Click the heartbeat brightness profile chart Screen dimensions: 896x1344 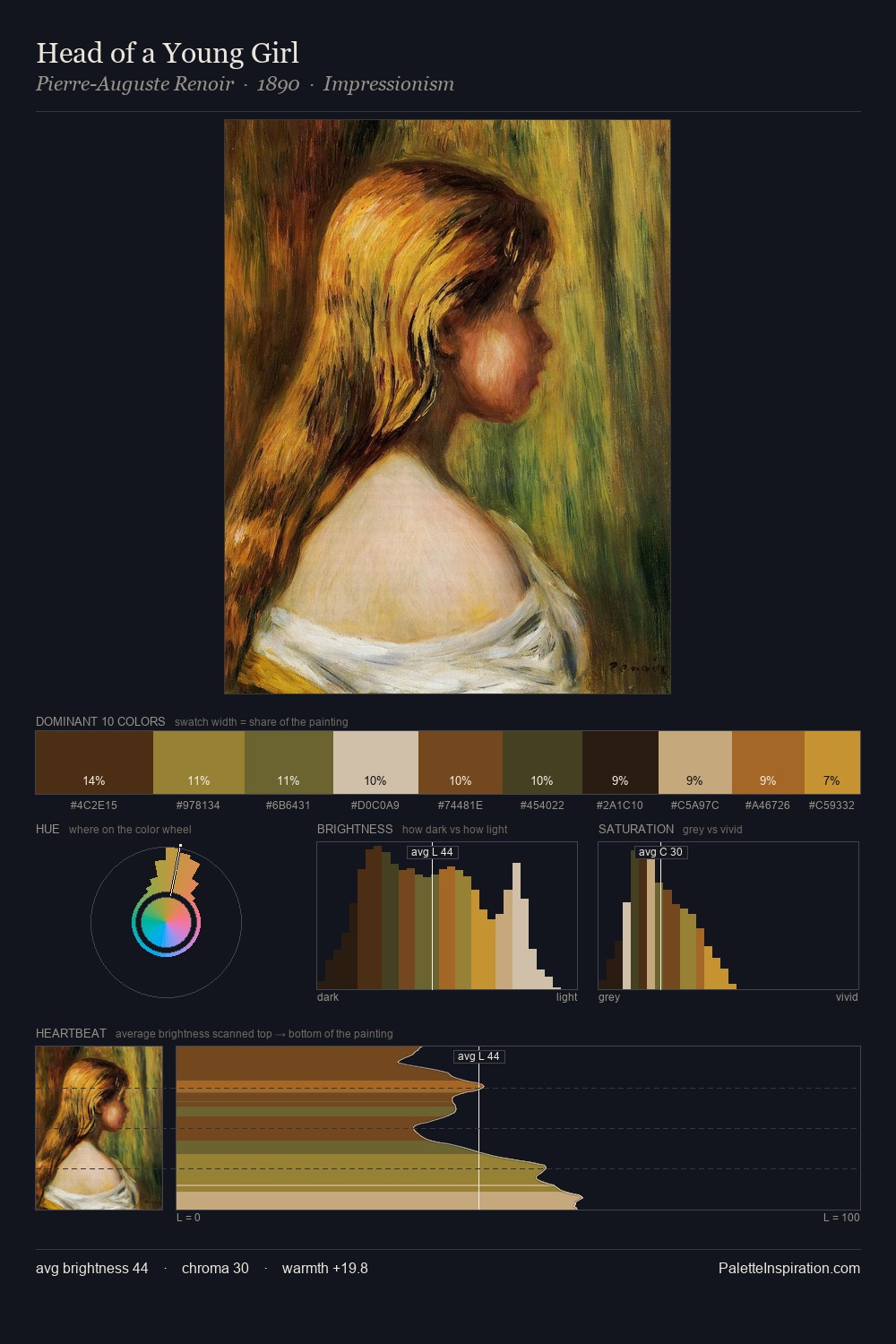pyautogui.click(x=518, y=1128)
